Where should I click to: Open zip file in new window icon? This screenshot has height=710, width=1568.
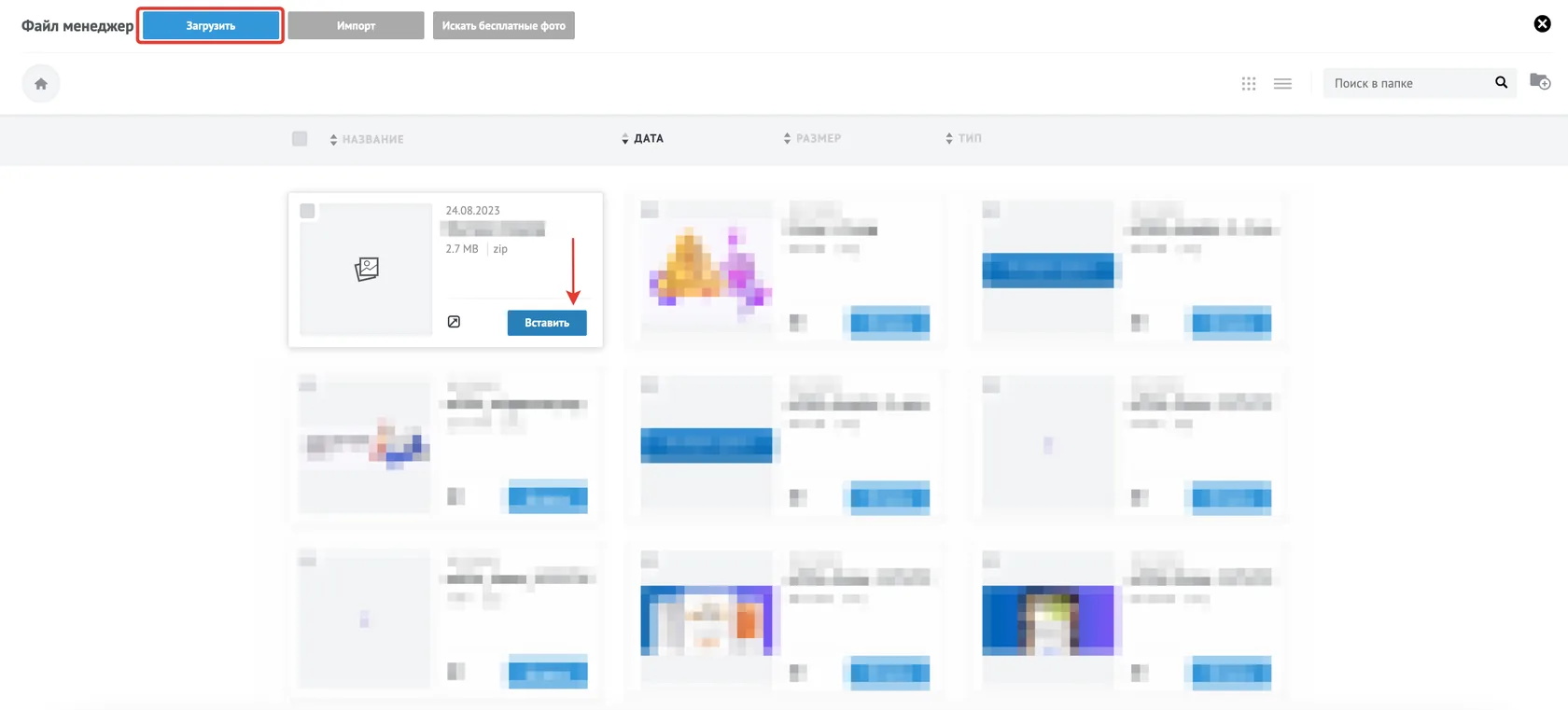(x=454, y=322)
